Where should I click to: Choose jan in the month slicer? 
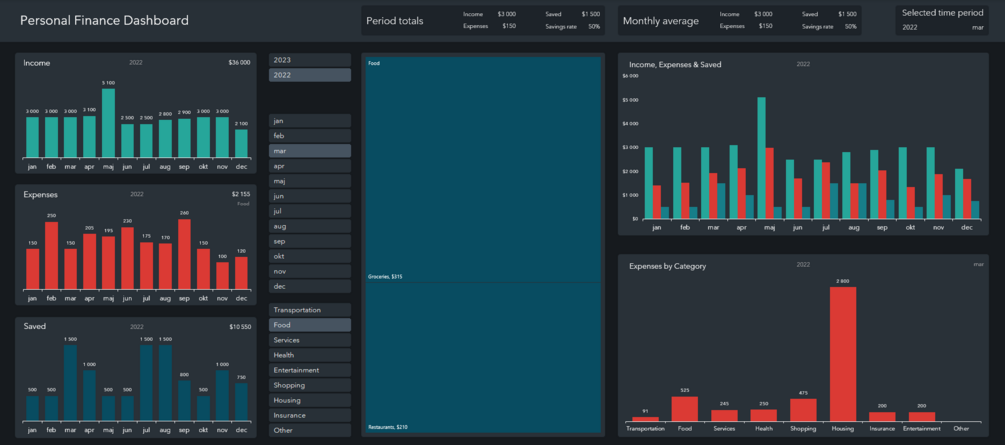pyautogui.click(x=310, y=121)
